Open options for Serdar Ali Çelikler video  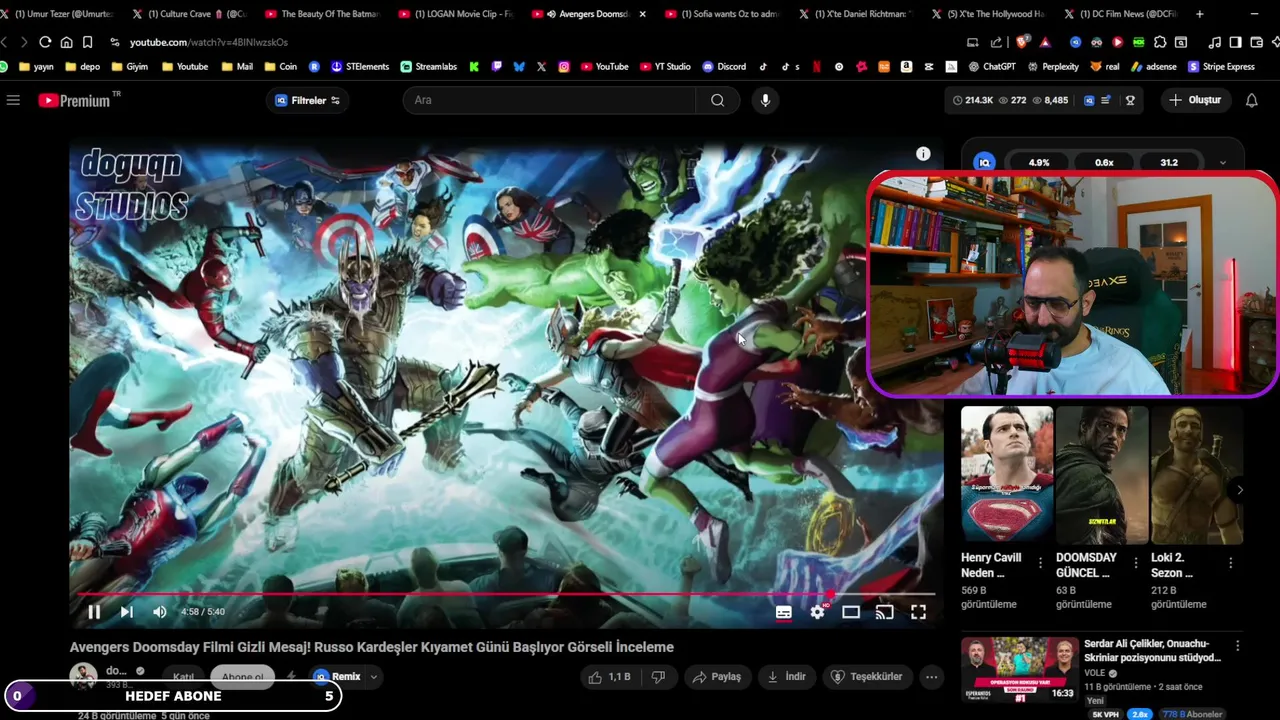coord(1237,646)
